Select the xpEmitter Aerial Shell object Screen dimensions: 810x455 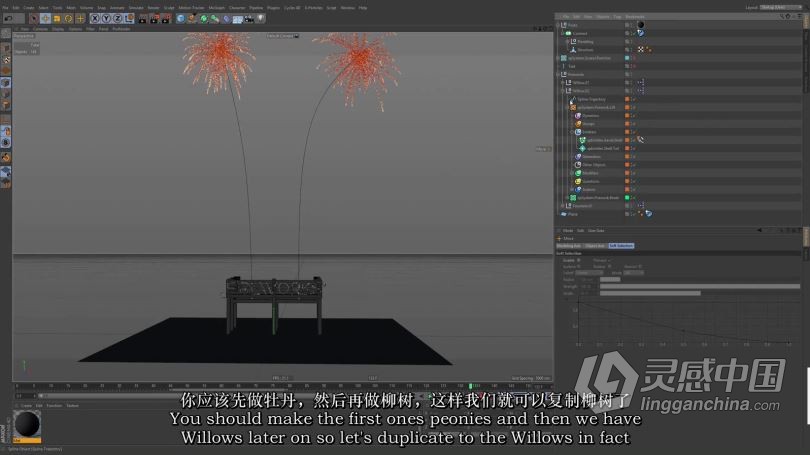(x=604, y=140)
